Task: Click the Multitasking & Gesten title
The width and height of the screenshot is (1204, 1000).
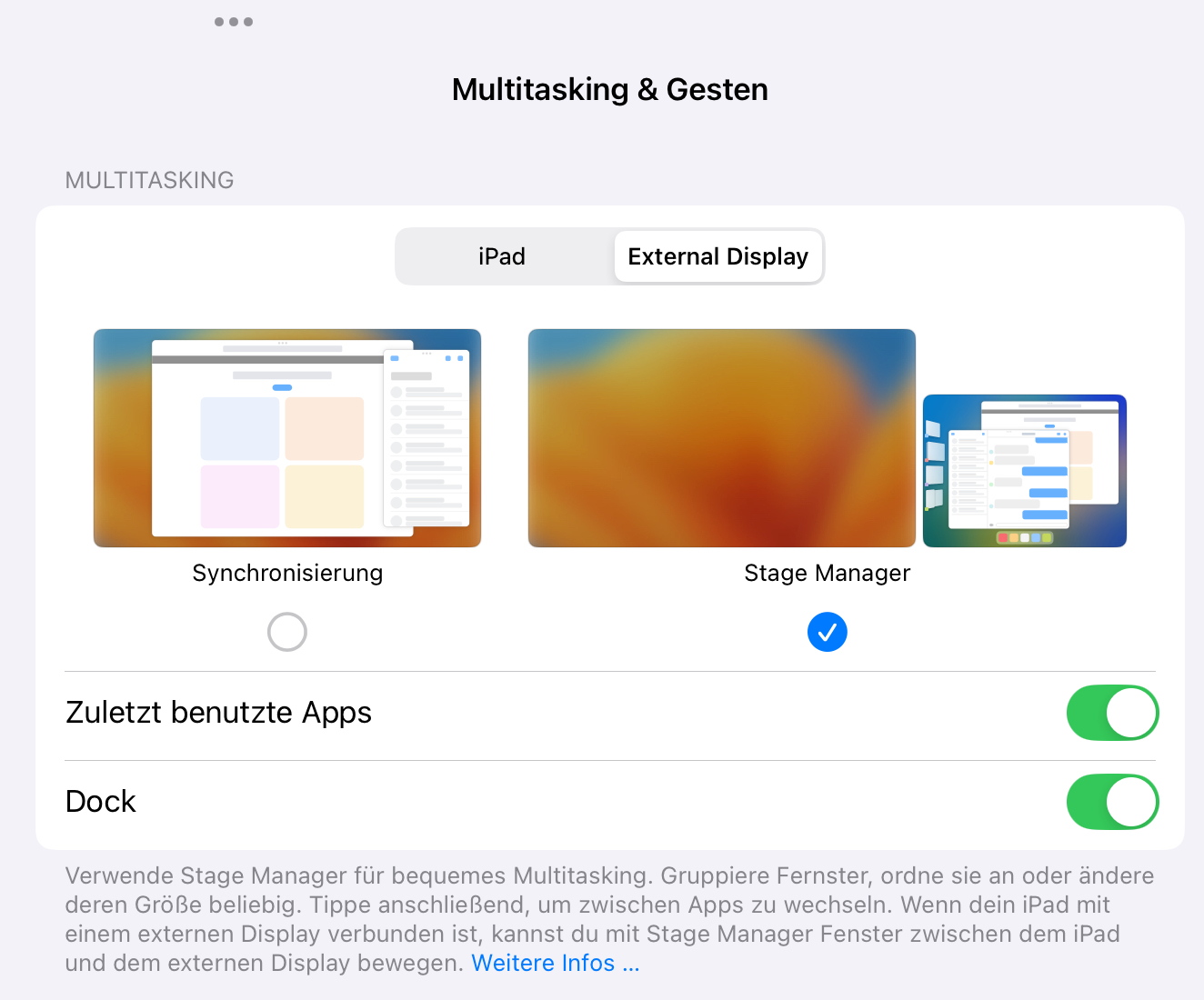Action: (610, 89)
